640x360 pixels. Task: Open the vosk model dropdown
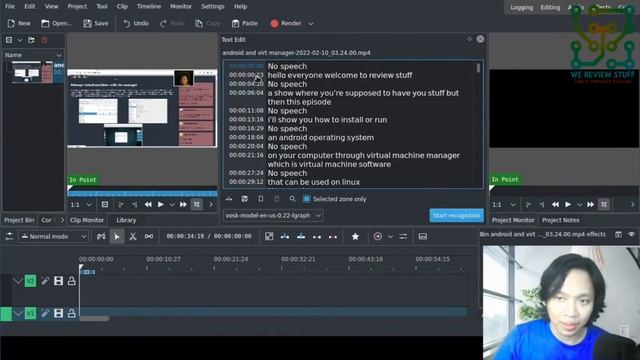coord(273,216)
